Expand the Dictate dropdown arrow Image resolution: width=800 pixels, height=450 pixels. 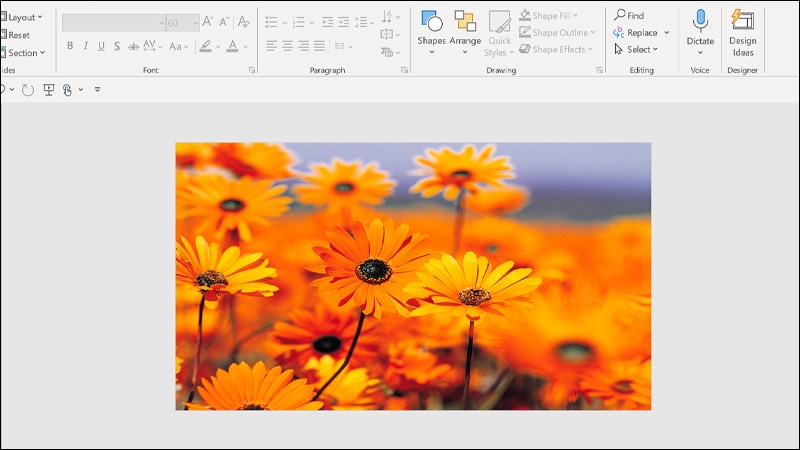tap(700, 53)
